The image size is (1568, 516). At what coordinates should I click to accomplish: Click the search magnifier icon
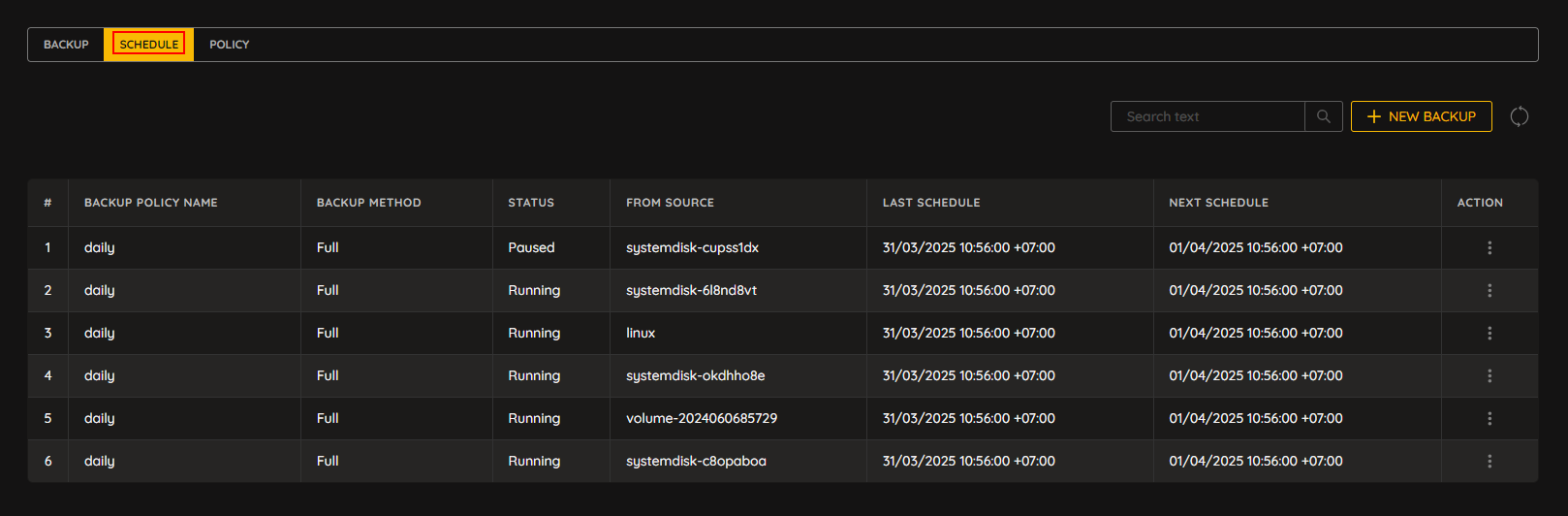(1323, 116)
